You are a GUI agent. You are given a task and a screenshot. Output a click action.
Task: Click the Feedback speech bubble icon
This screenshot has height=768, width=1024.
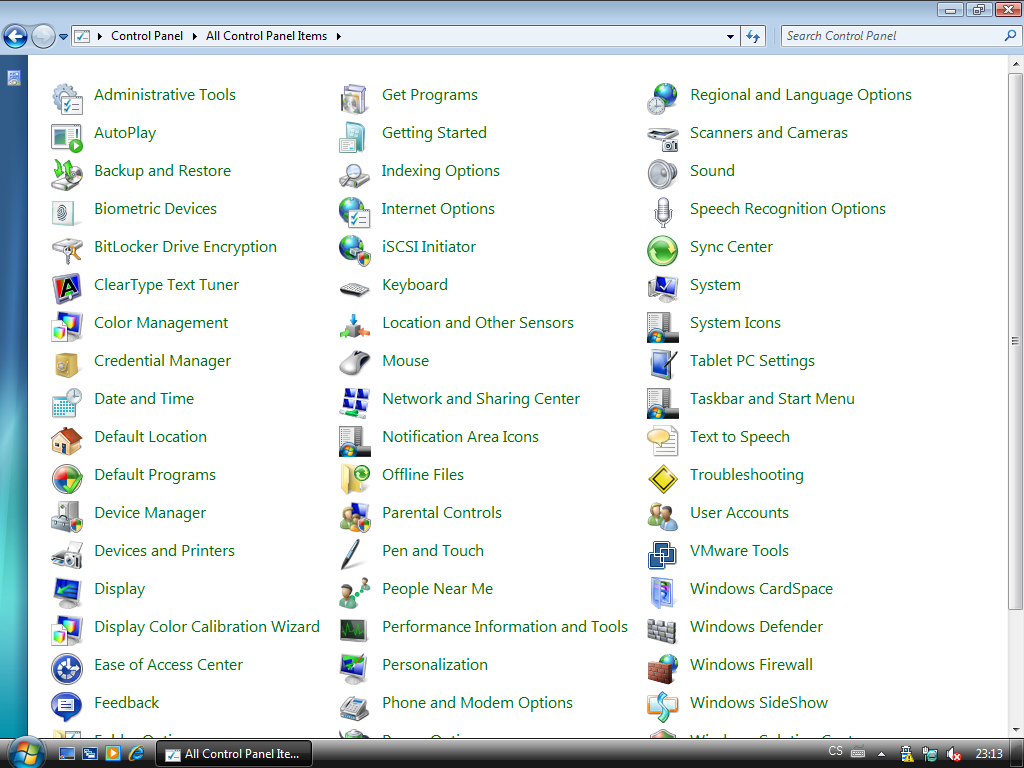pyautogui.click(x=67, y=706)
